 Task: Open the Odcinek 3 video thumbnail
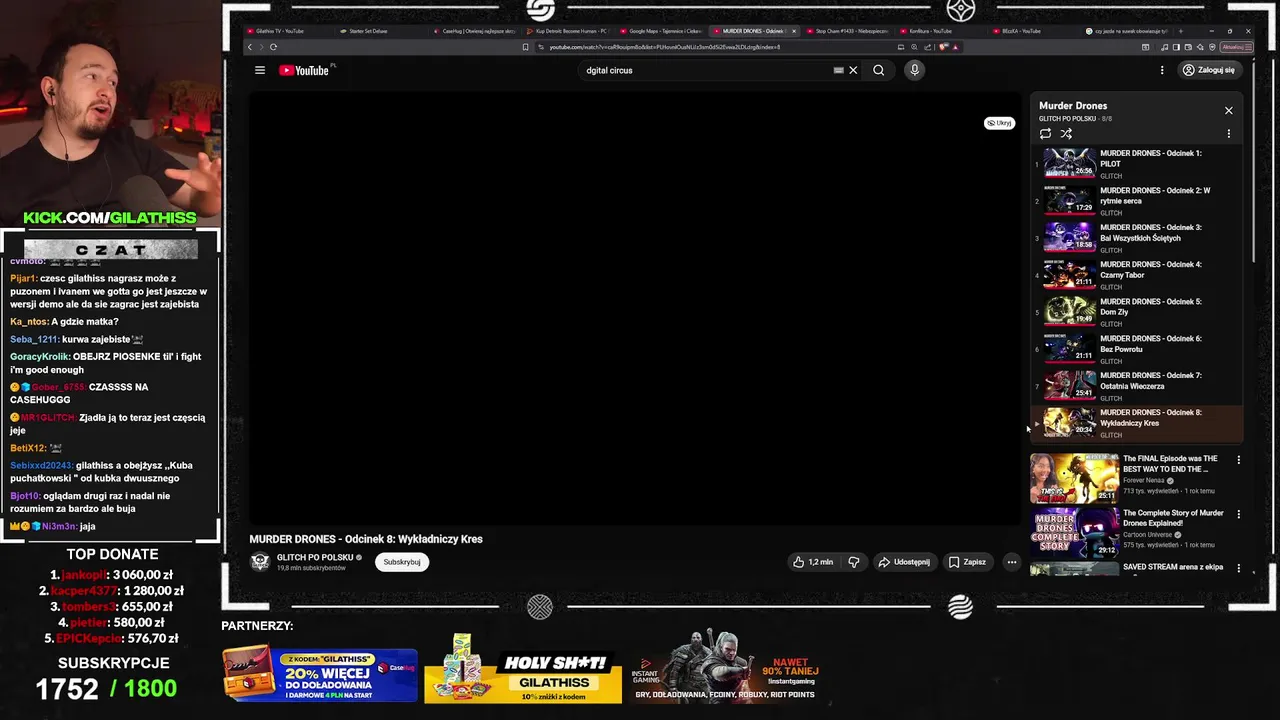click(1070, 238)
